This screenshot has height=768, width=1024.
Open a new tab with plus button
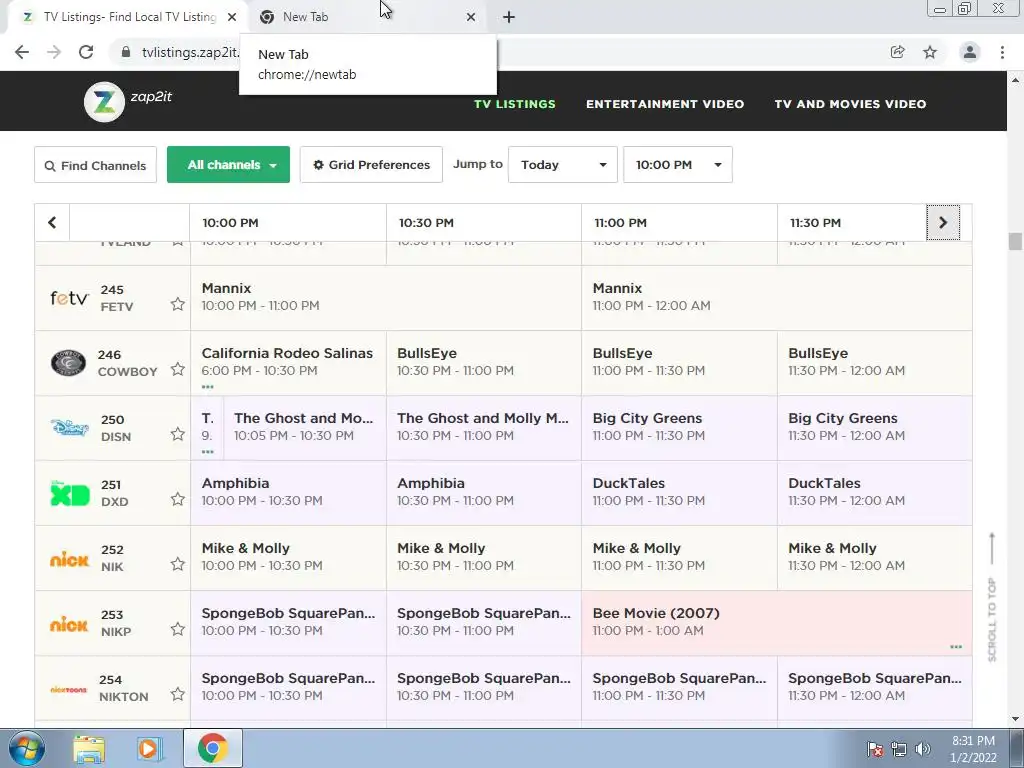pyautogui.click(x=509, y=17)
